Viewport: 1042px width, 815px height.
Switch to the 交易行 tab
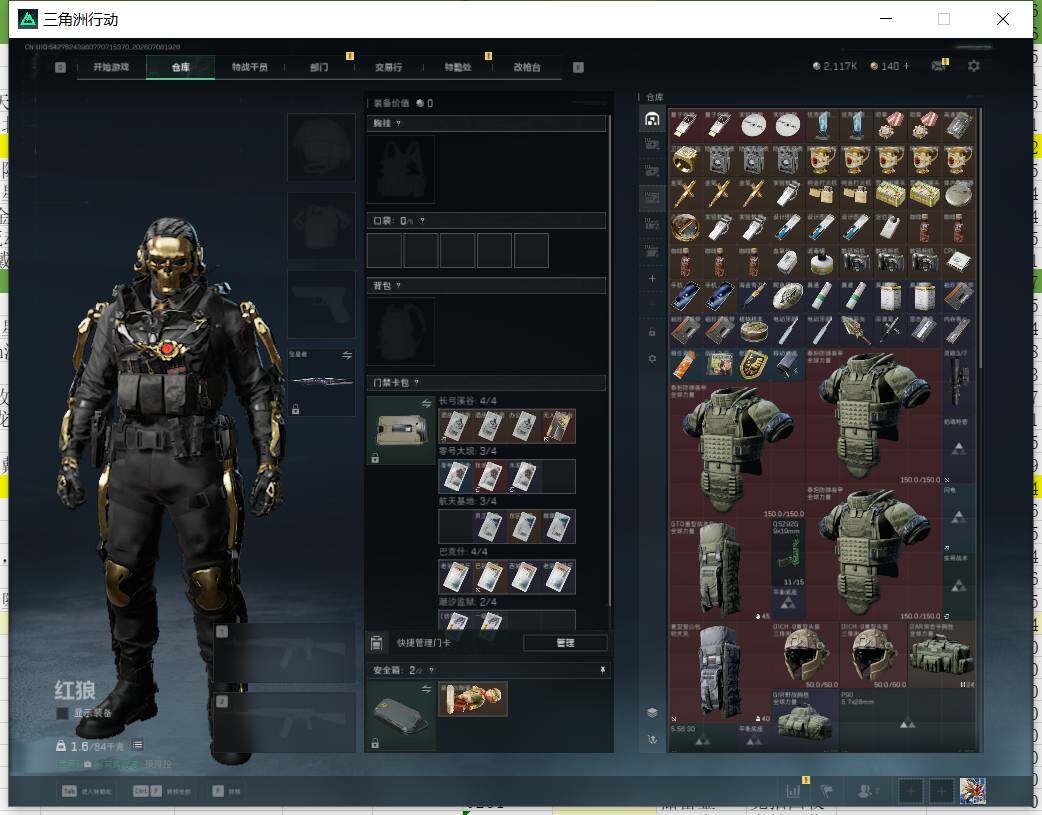pos(388,67)
